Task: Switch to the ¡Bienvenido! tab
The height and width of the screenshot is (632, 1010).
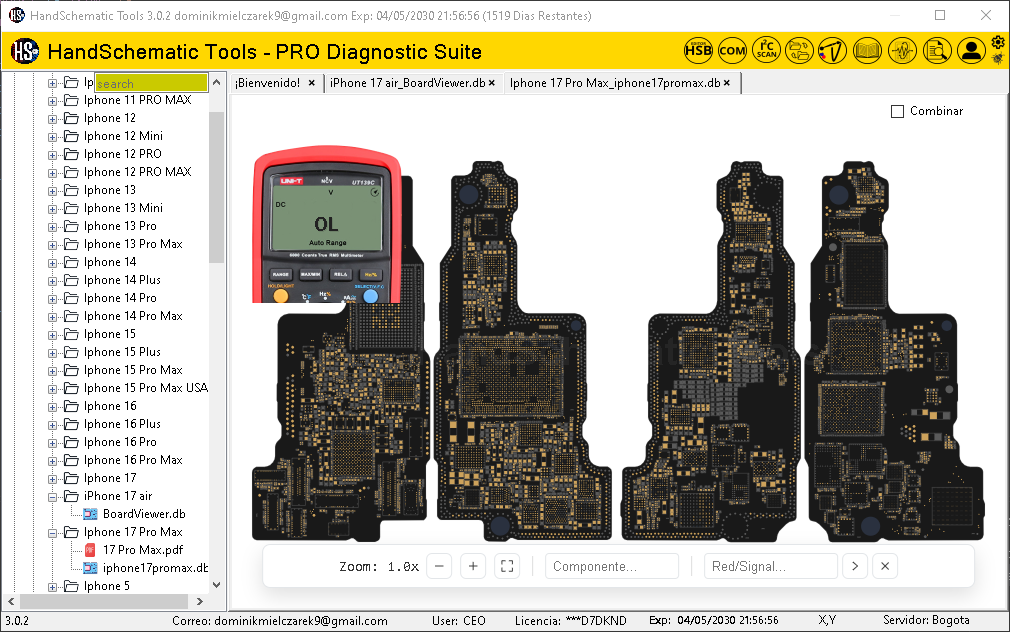Action: (x=270, y=84)
